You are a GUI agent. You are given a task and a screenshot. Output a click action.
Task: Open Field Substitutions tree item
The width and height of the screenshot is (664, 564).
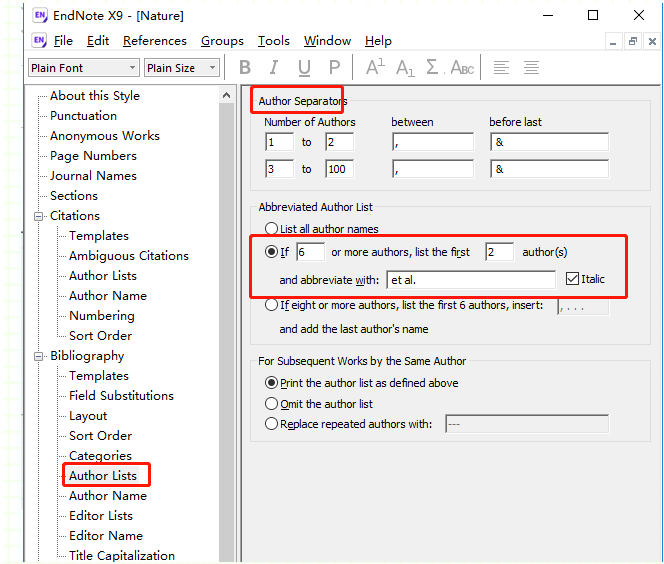pyautogui.click(x=121, y=395)
